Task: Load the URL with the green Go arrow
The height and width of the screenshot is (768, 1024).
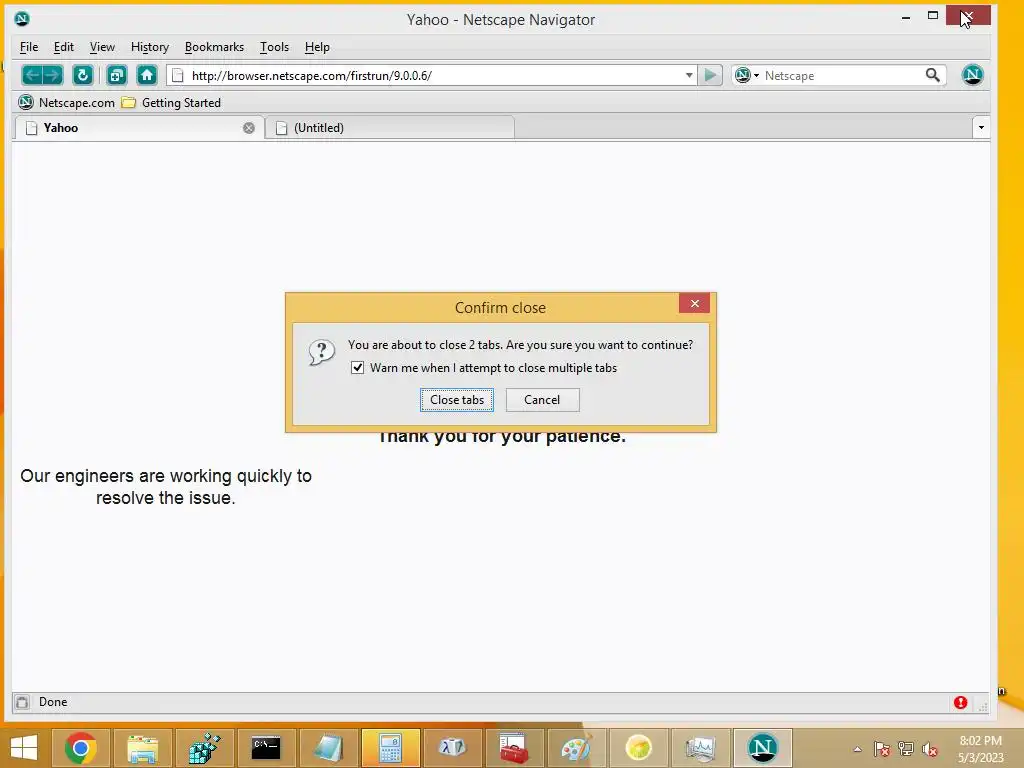Action: pyautogui.click(x=710, y=75)
